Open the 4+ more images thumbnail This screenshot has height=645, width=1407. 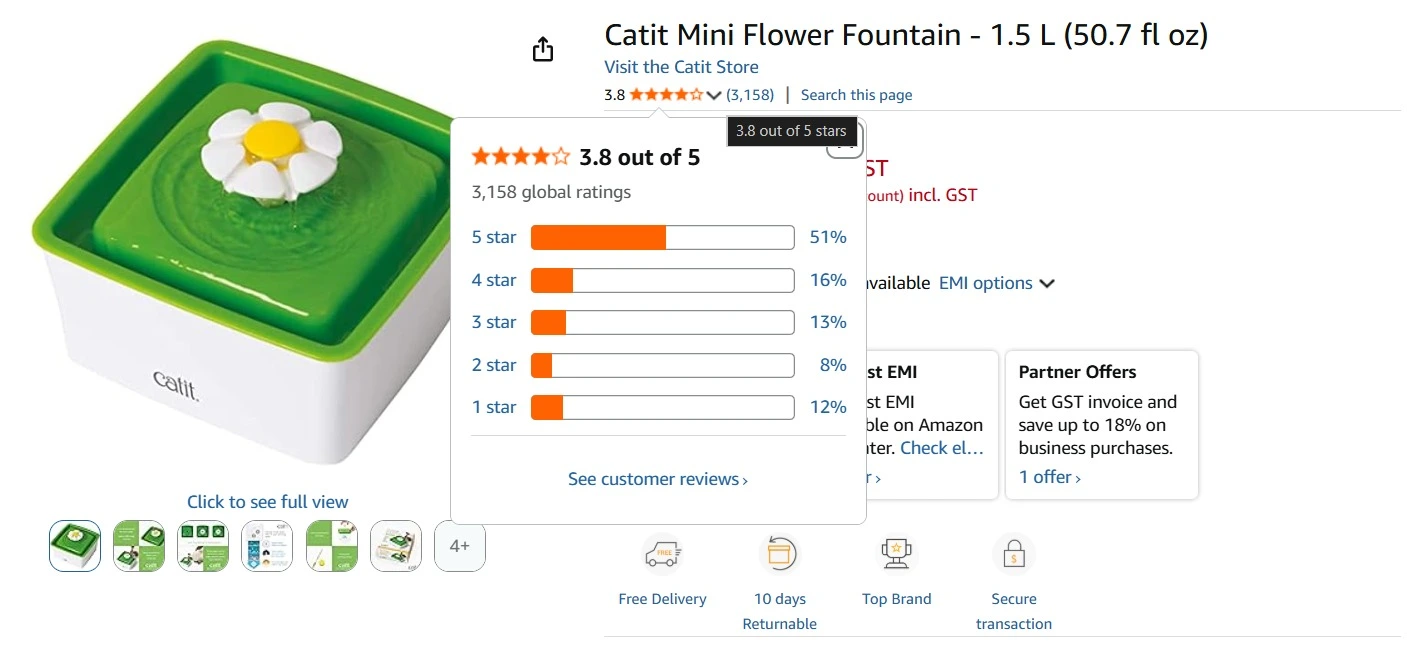click(460, 546)
